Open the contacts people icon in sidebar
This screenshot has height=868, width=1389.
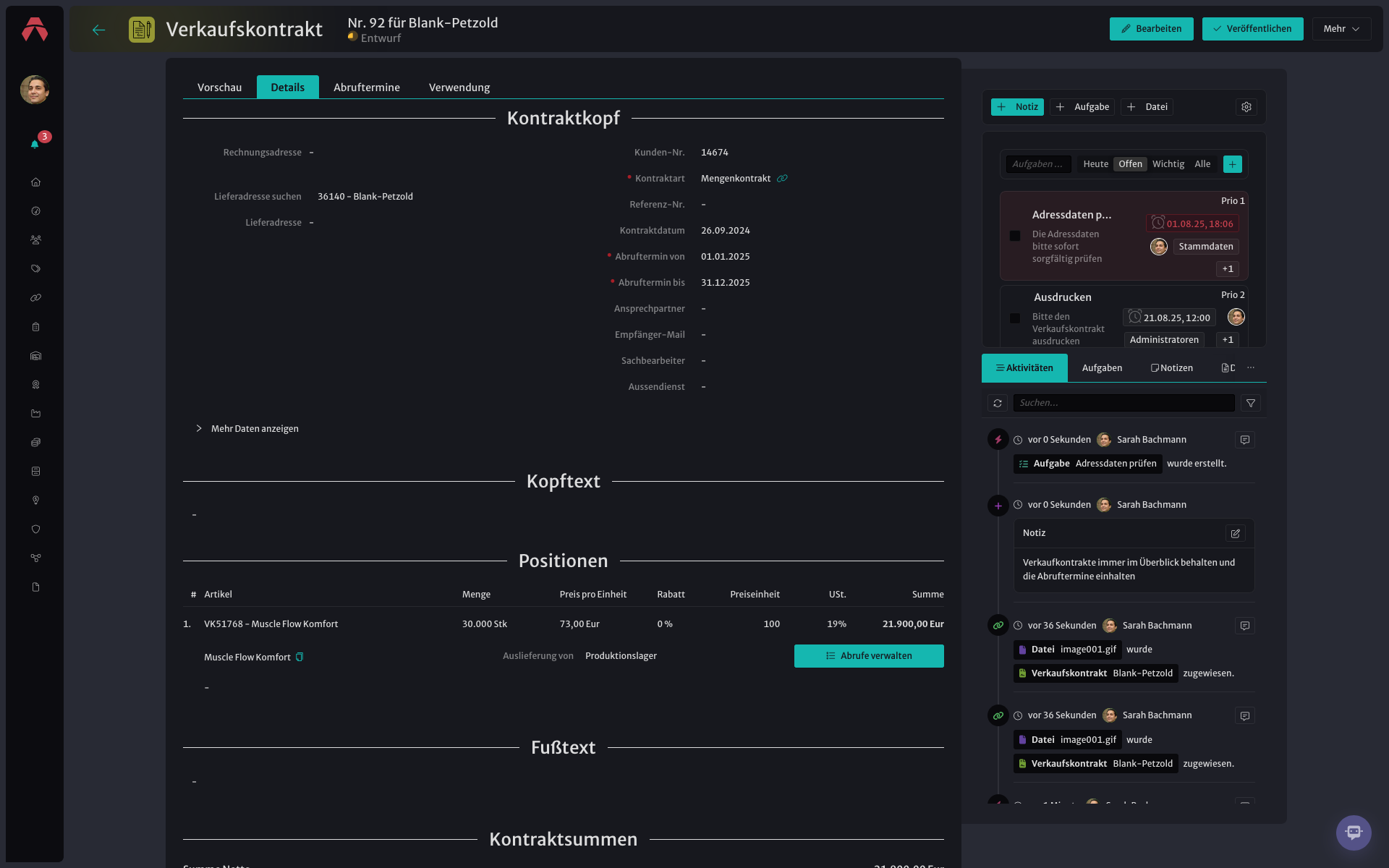(35, 240)
